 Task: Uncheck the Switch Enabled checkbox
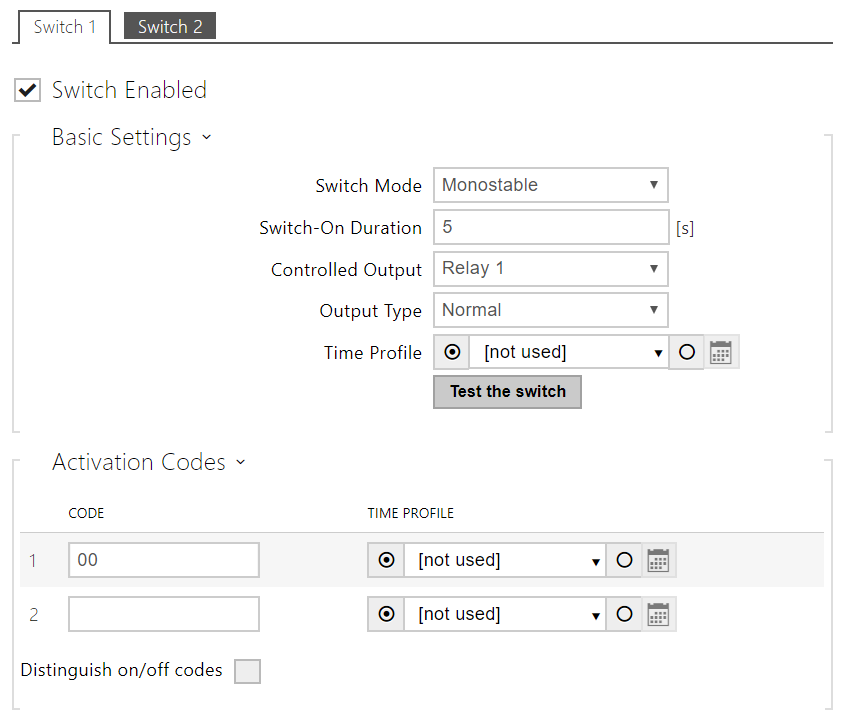[27, 90]
